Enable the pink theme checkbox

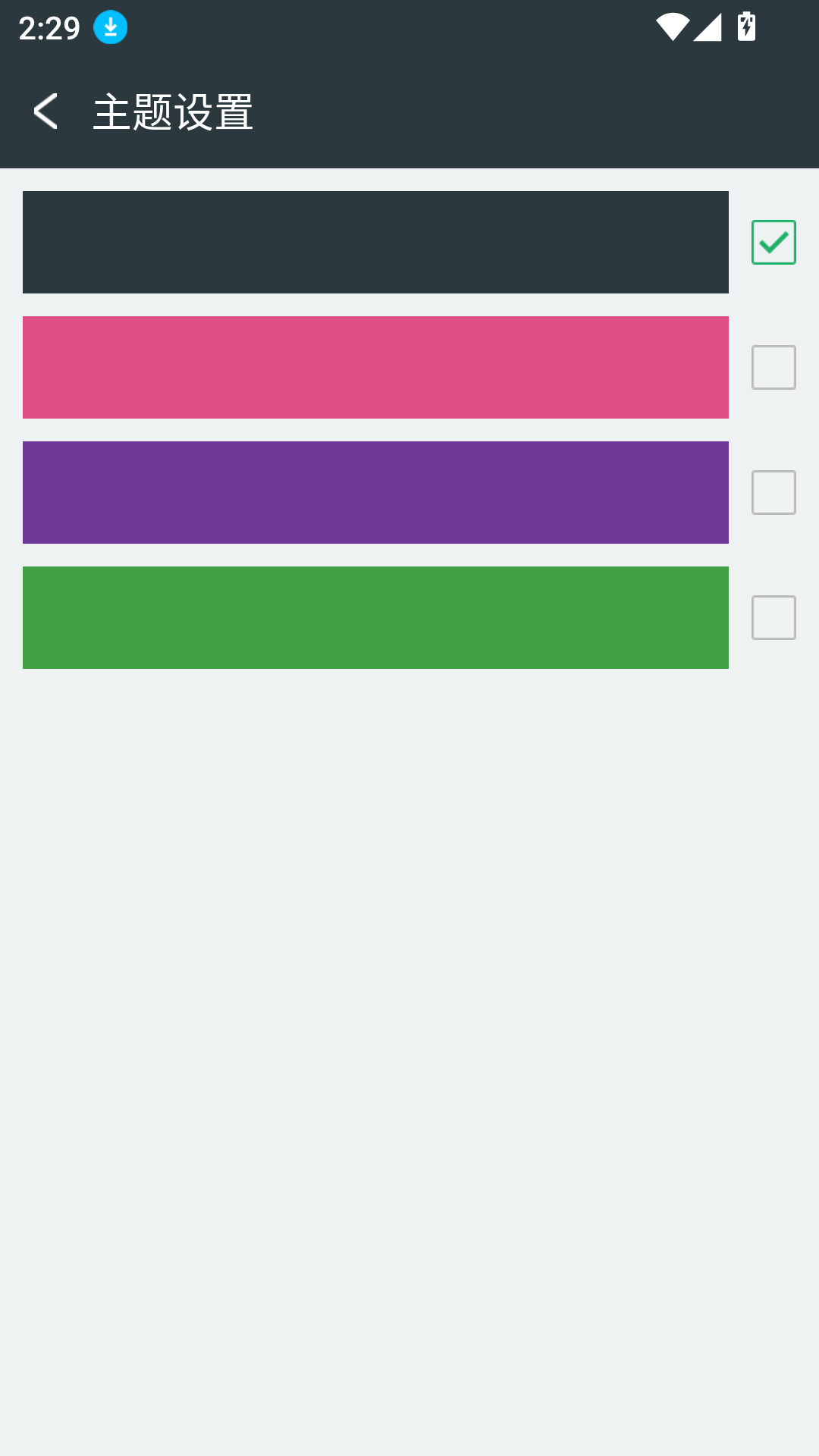pyautogui.click(x=773, y=368)
